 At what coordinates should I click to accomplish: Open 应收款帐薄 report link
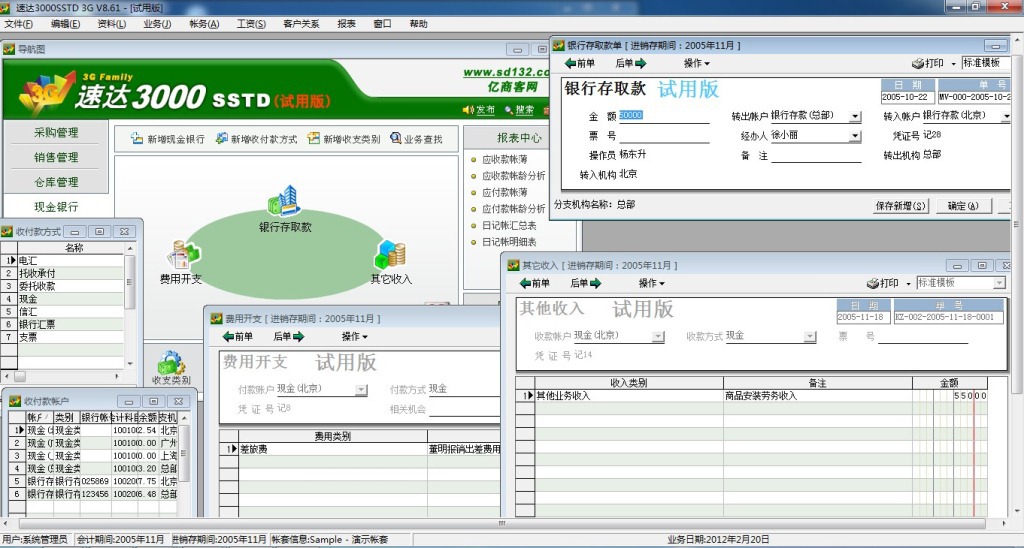click(x=505, y=159)
